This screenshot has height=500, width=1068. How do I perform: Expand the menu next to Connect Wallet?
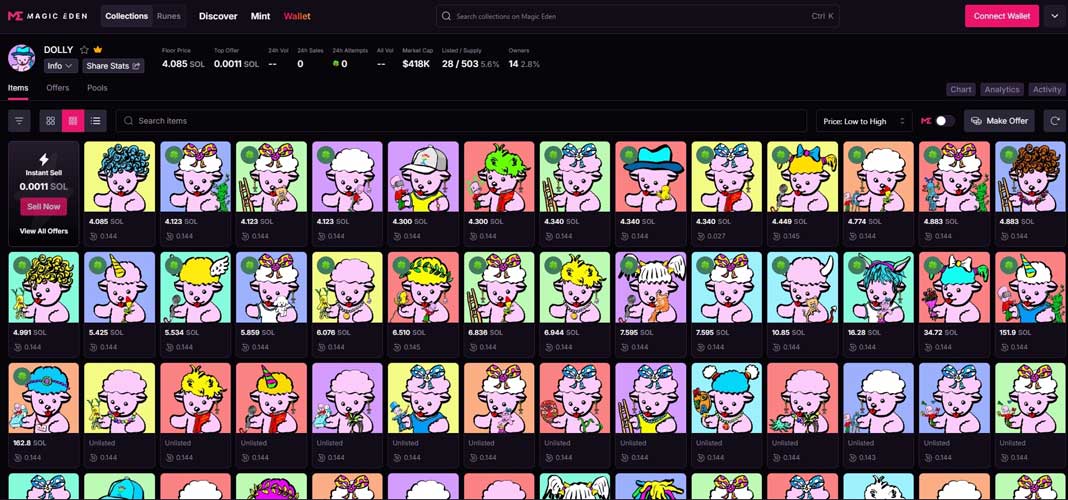[1054, 16]
